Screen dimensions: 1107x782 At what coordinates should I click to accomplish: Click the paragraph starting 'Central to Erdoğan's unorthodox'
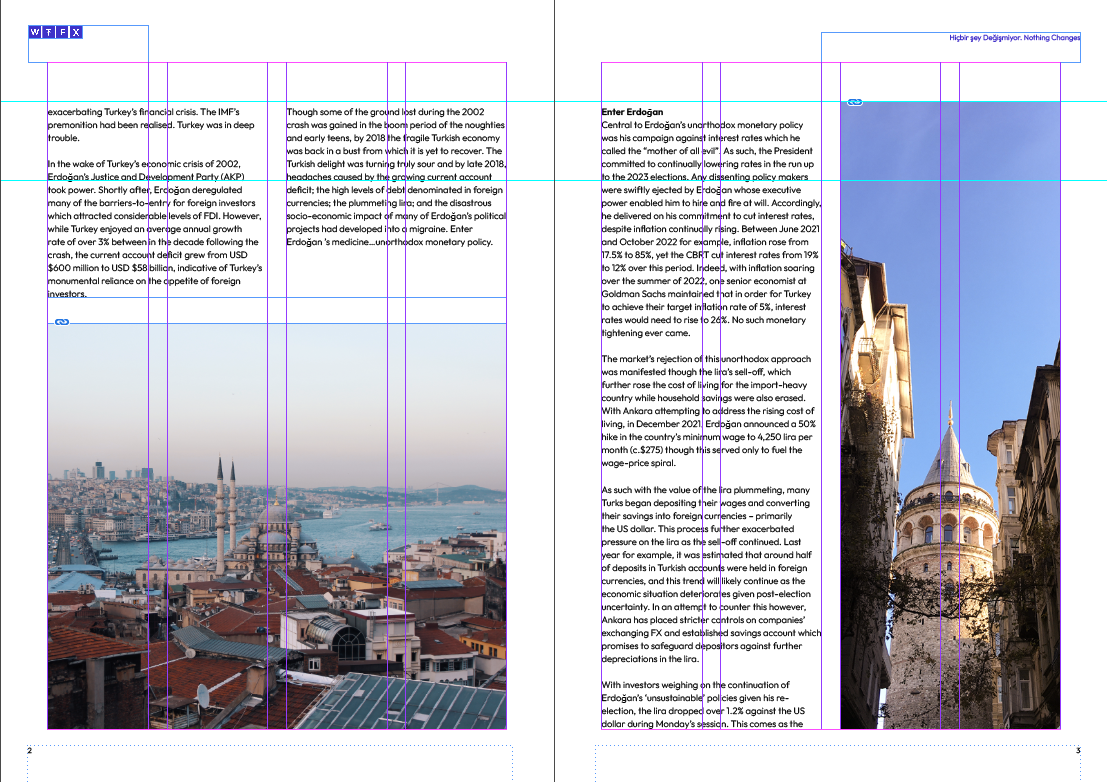[711, 229]
